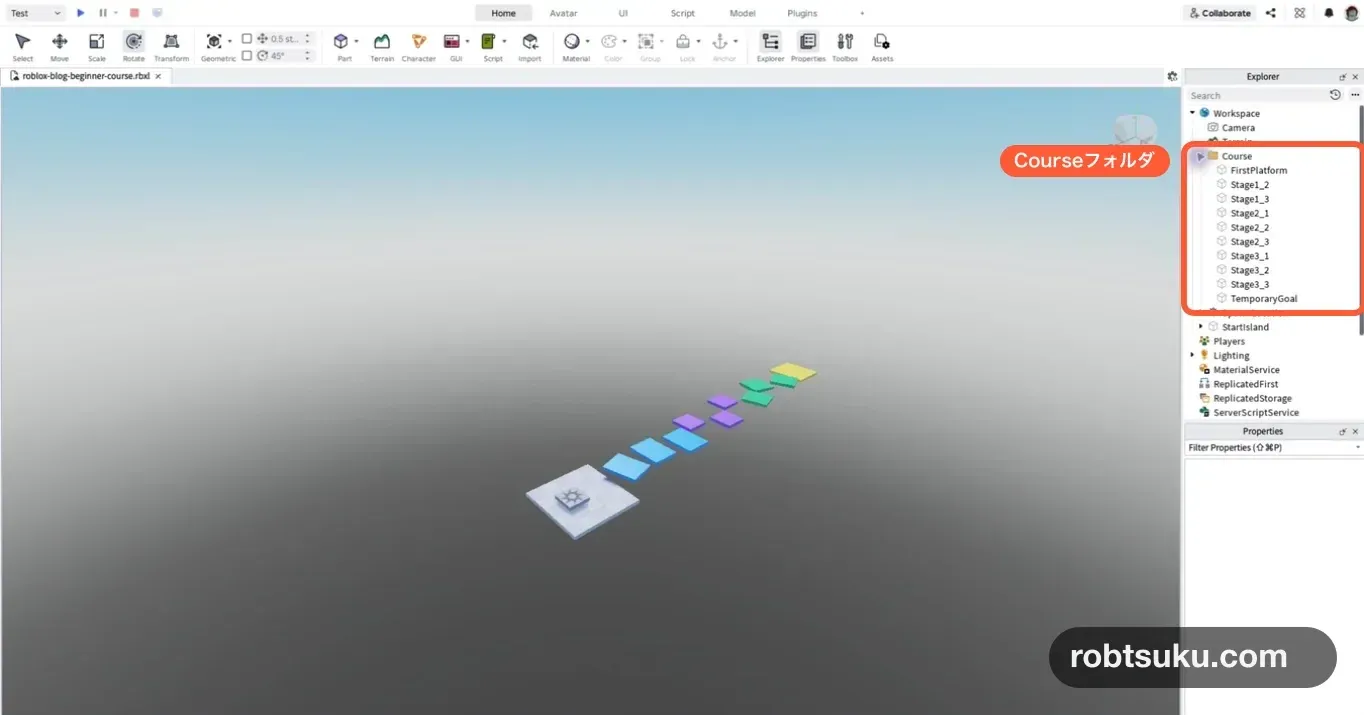Click the Anchor toolbar icon
Screen dimensions: 1364x715
point(720,42)
